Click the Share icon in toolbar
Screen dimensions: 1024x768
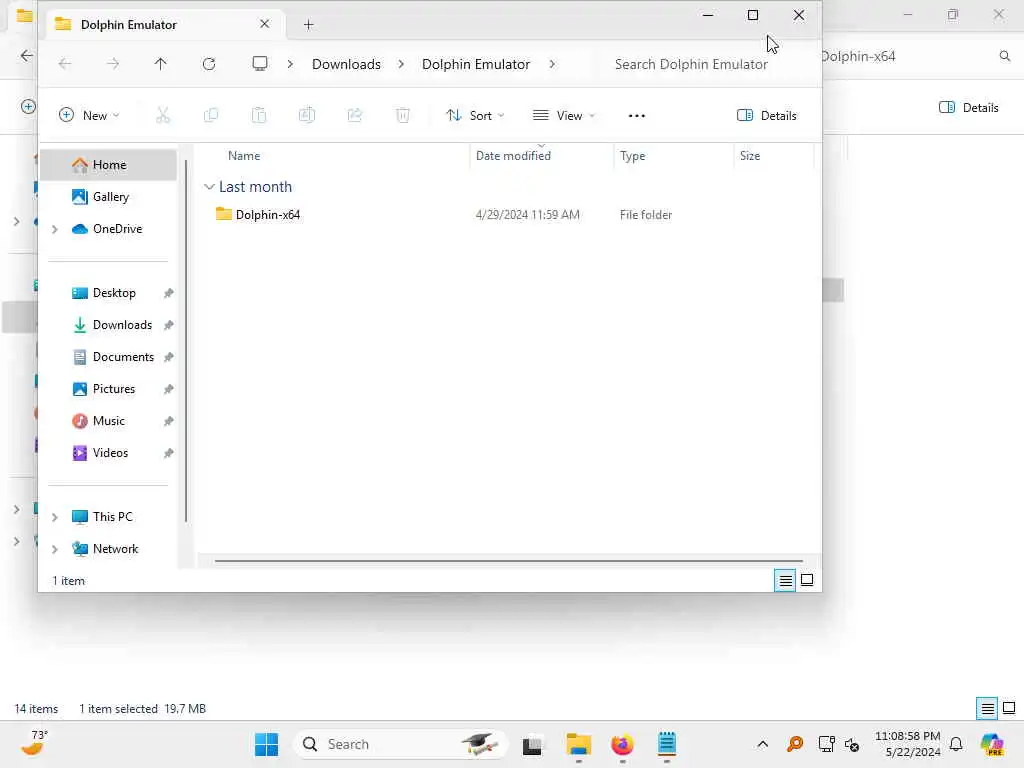[355, 116]
